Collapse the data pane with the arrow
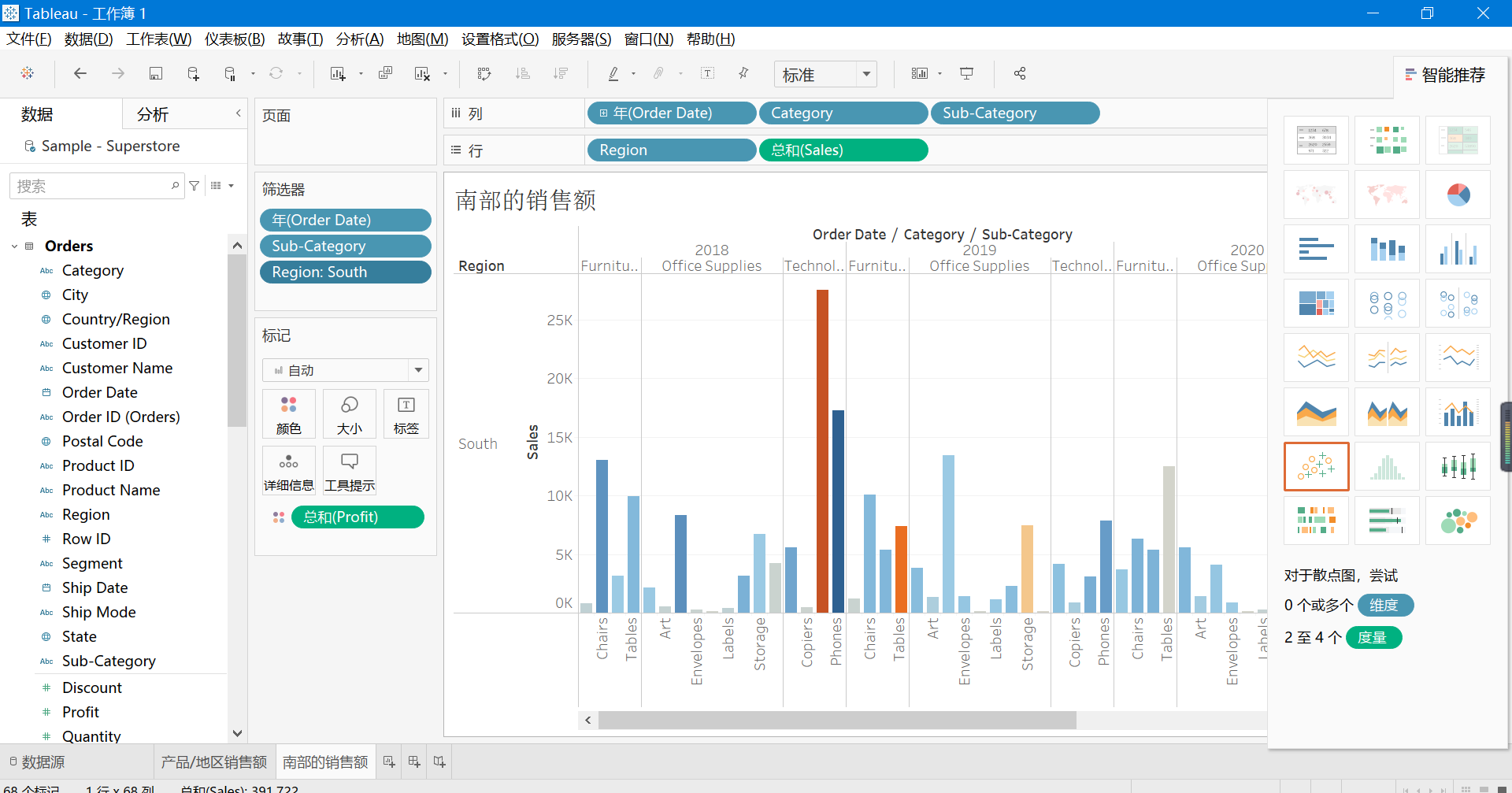The image size is (1512, 793). [238, 113]
